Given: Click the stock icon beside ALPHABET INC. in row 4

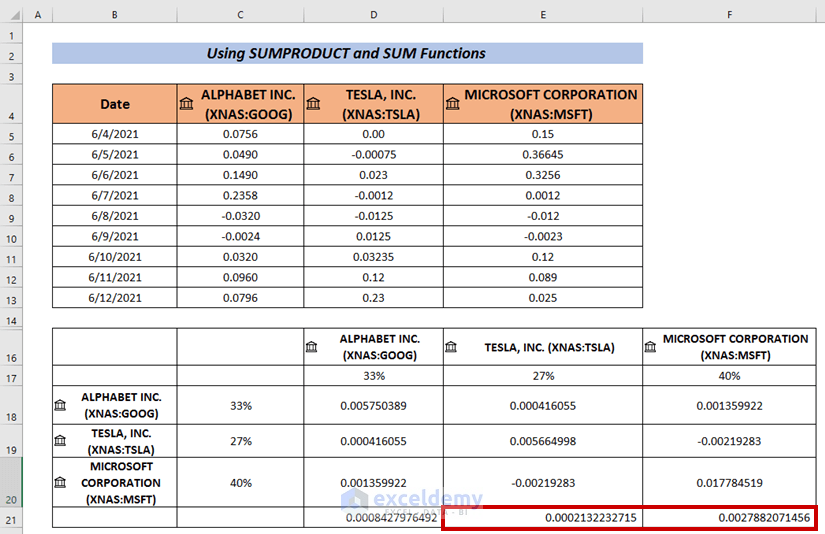Looking at the screenshot, I should click(x=186, y=104).
